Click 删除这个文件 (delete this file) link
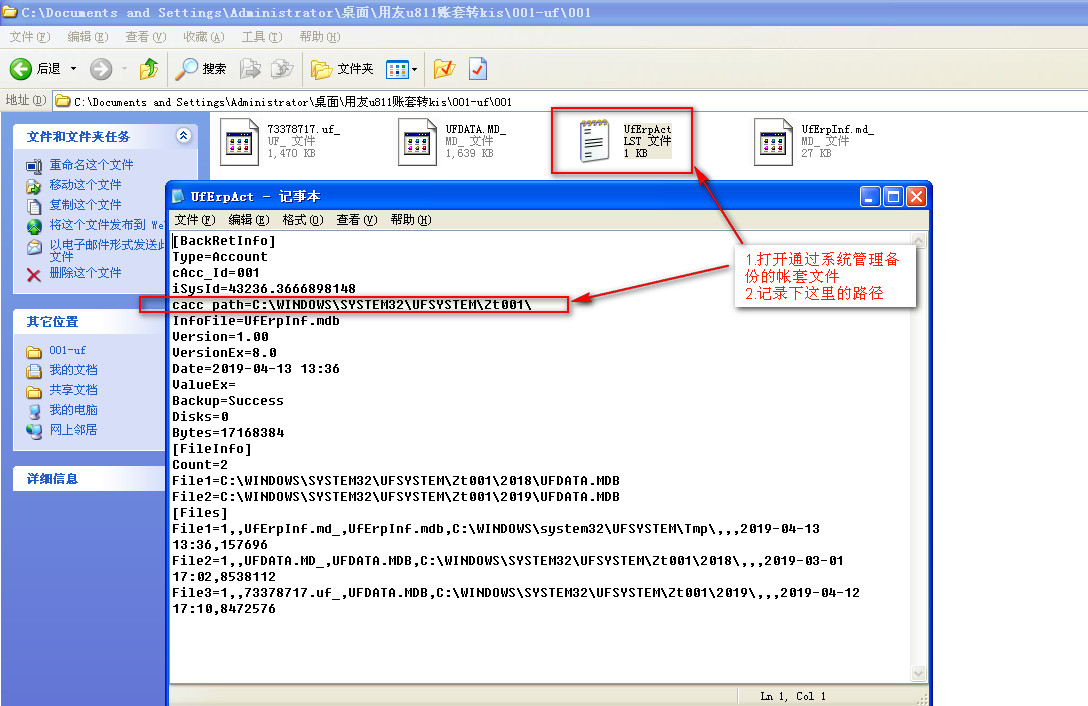 85,273
